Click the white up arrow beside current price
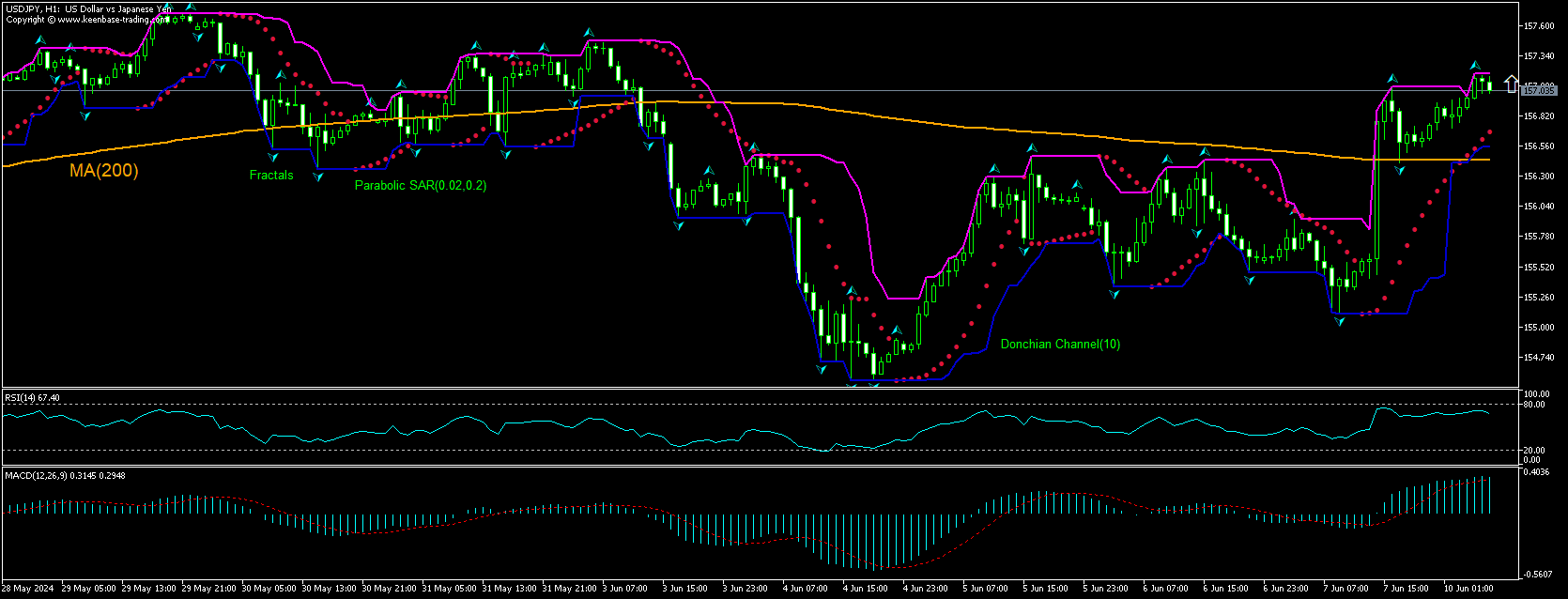1568x599 pixels. (x=1510, y=84)
